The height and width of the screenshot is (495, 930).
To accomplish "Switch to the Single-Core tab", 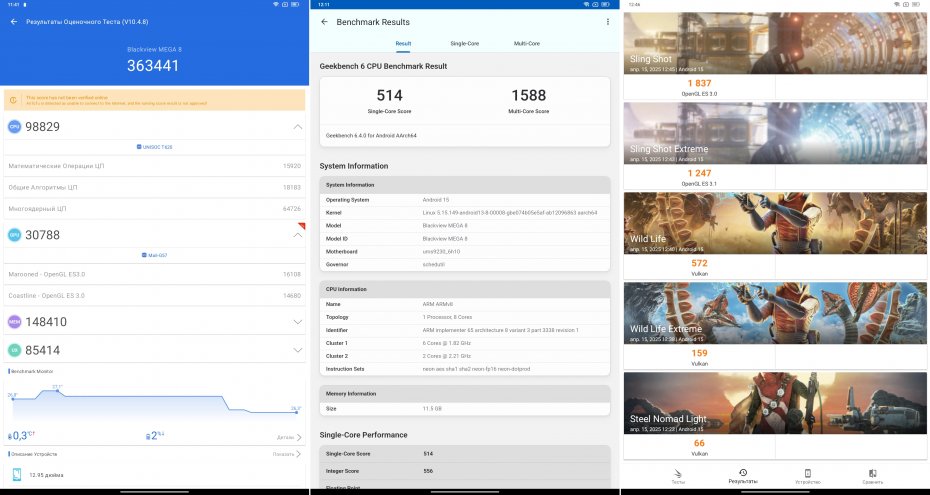I will click(x=464, y=44).
